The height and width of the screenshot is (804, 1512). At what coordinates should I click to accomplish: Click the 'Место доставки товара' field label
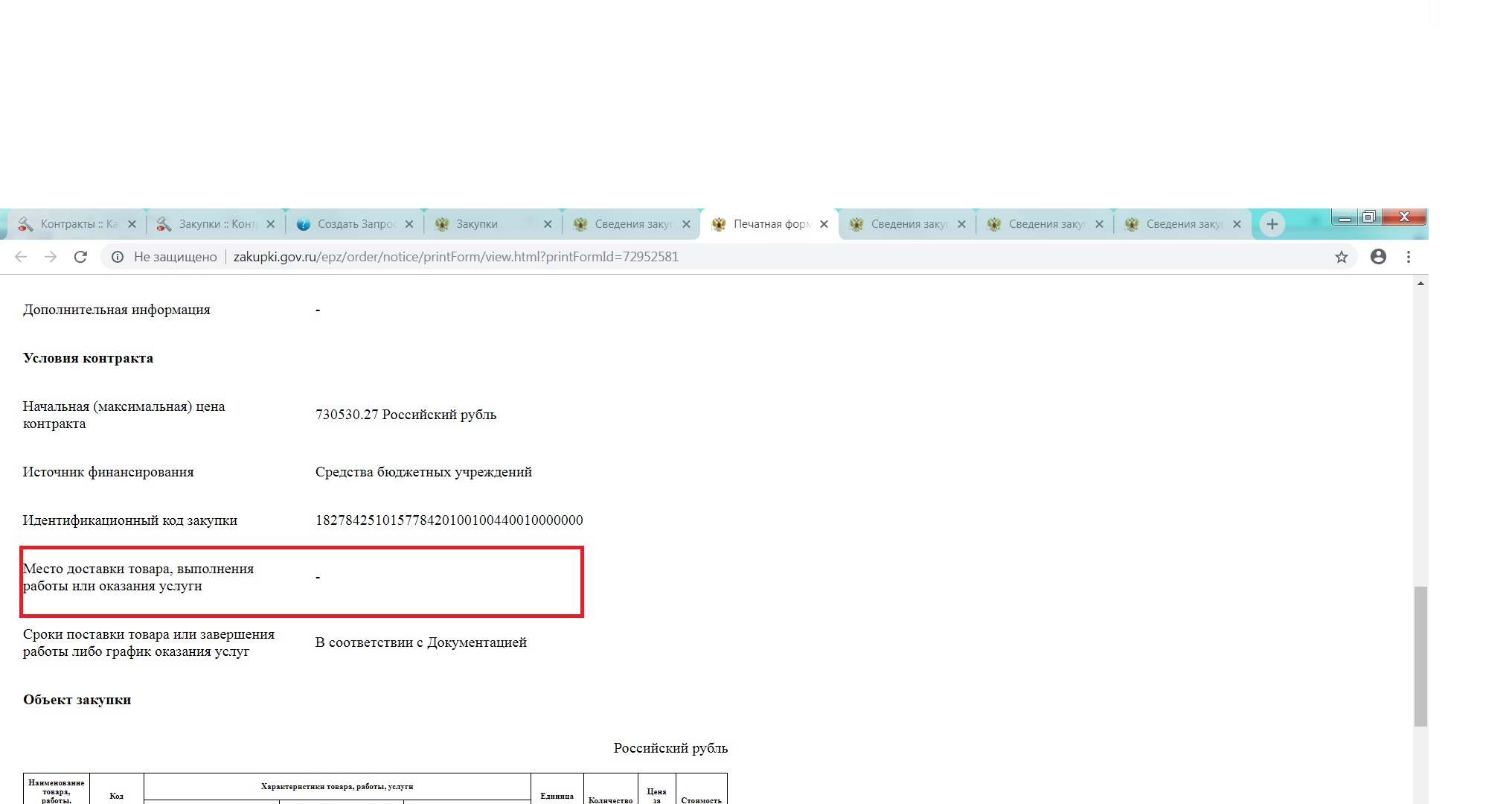[x=138, y=577]
